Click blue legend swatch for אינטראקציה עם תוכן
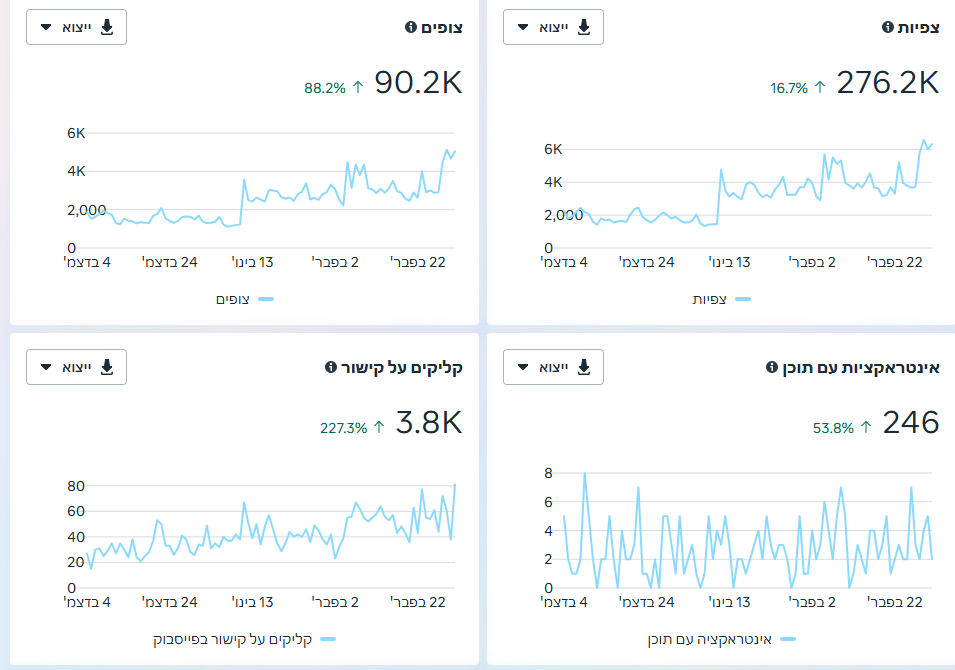The image size is (955, 670). pos(788,639)
